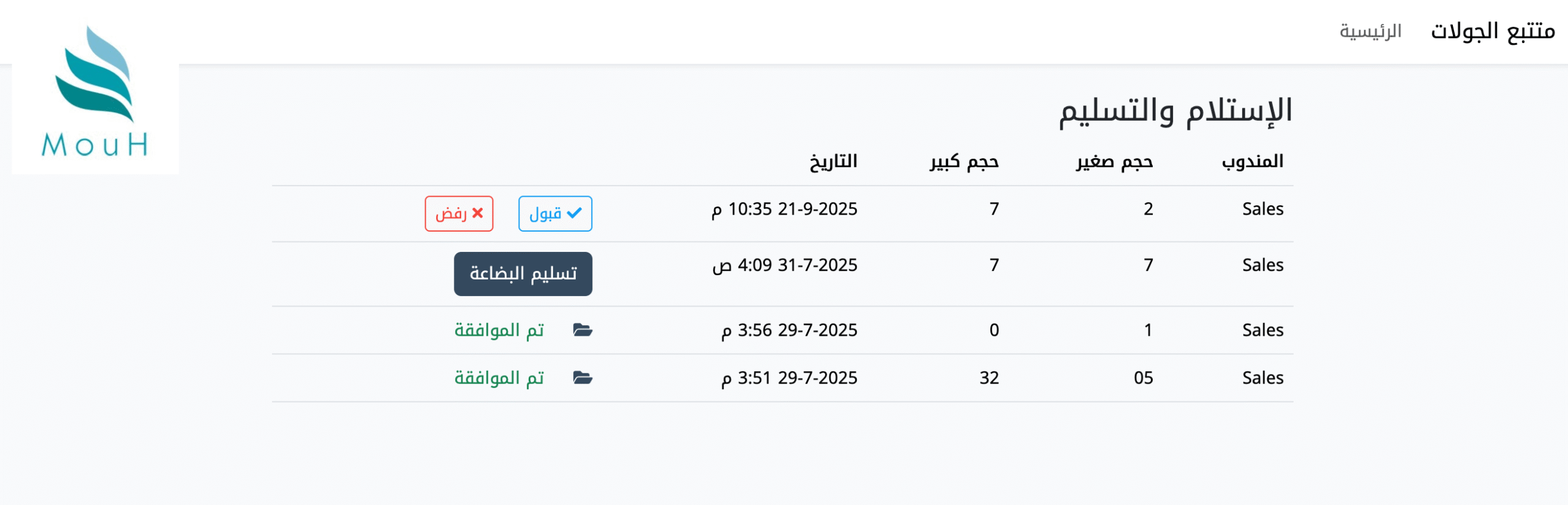Click the المندوب column header
1568x505 pixels.
[1253, 161]
